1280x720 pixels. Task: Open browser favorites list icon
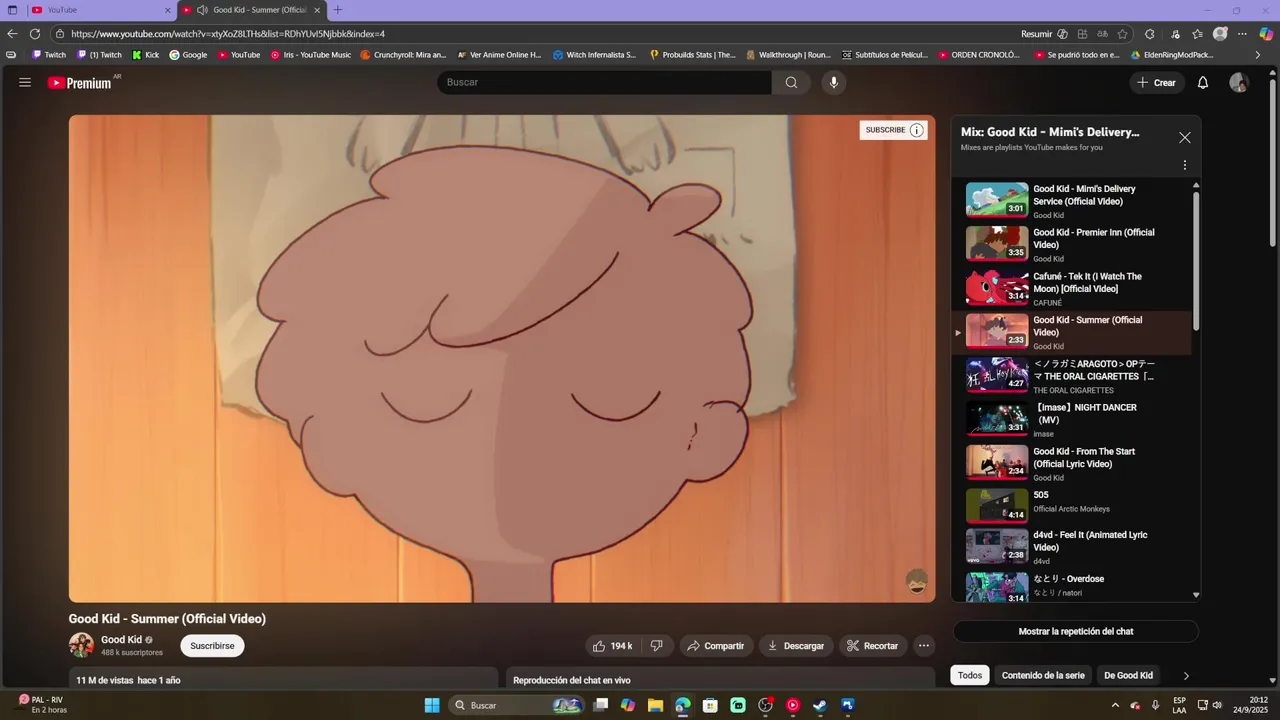click(1198, 34)
